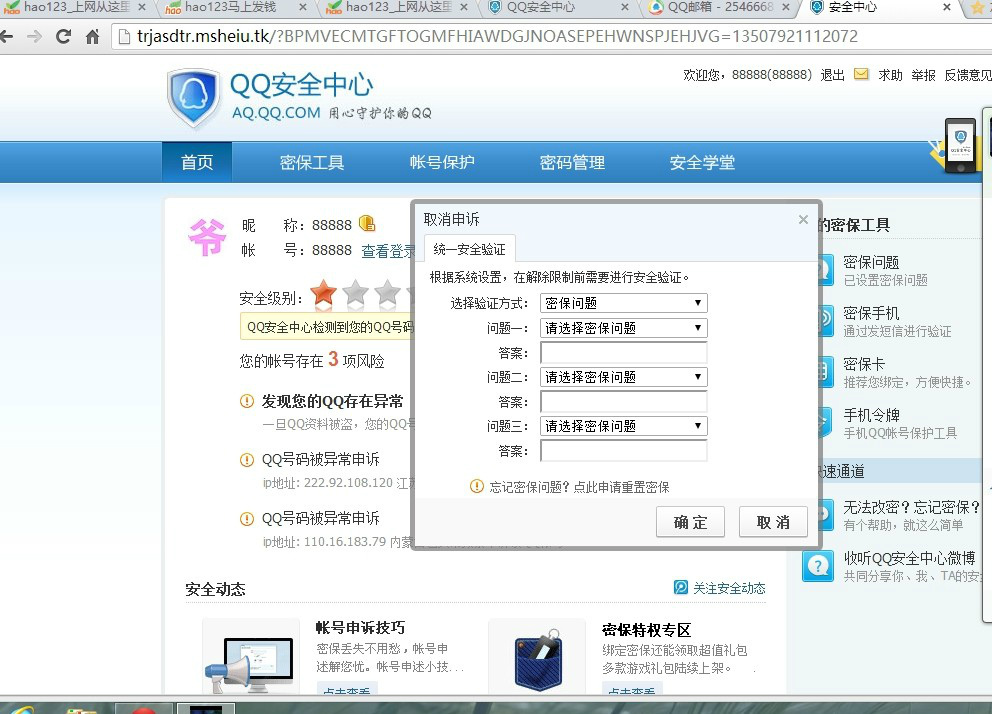Open the 选择验证方式 dropdown
The height and width of the screenshot is (714, 992).
[x=624, y=303]
